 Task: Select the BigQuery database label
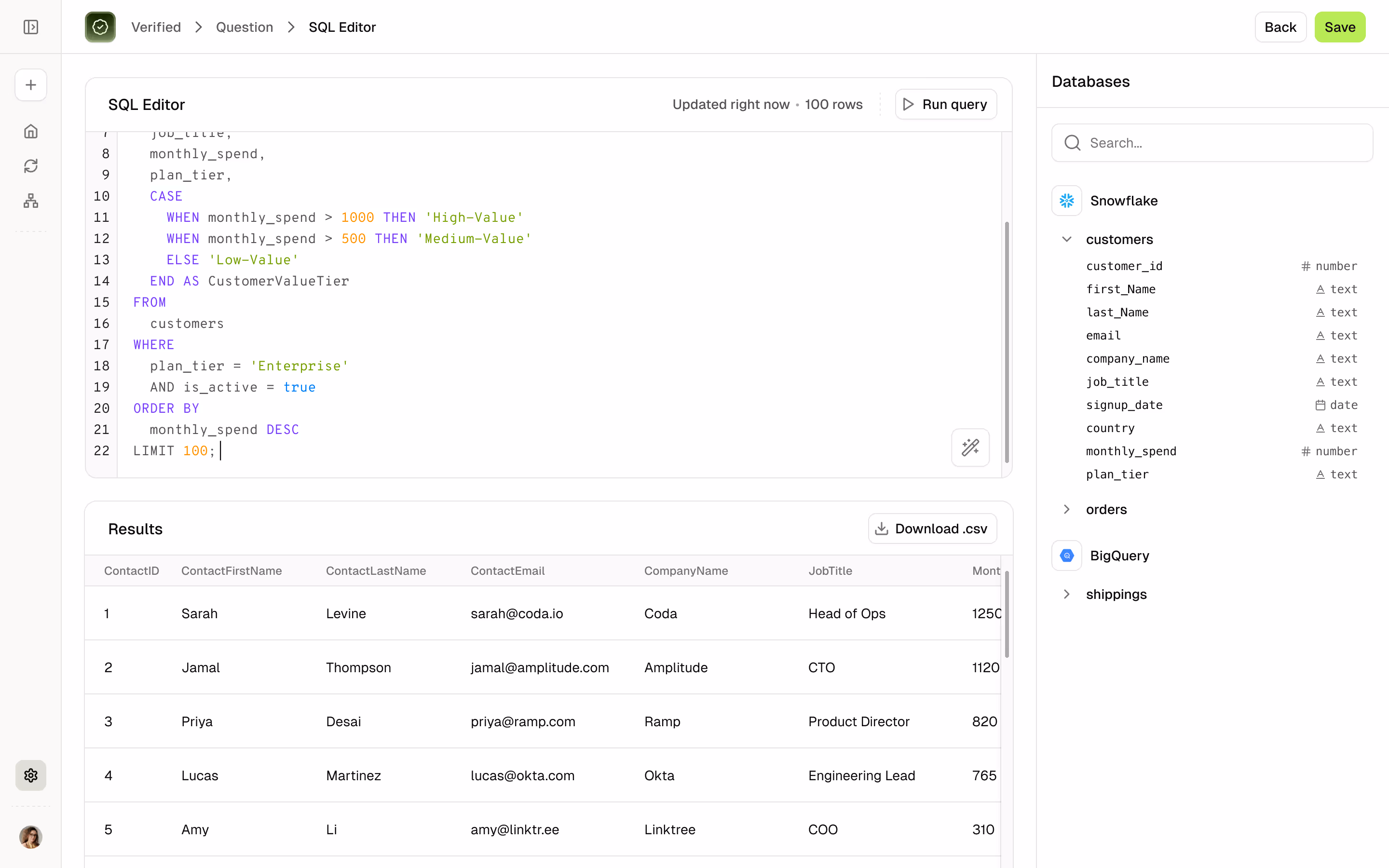[x=1119, y=556]
